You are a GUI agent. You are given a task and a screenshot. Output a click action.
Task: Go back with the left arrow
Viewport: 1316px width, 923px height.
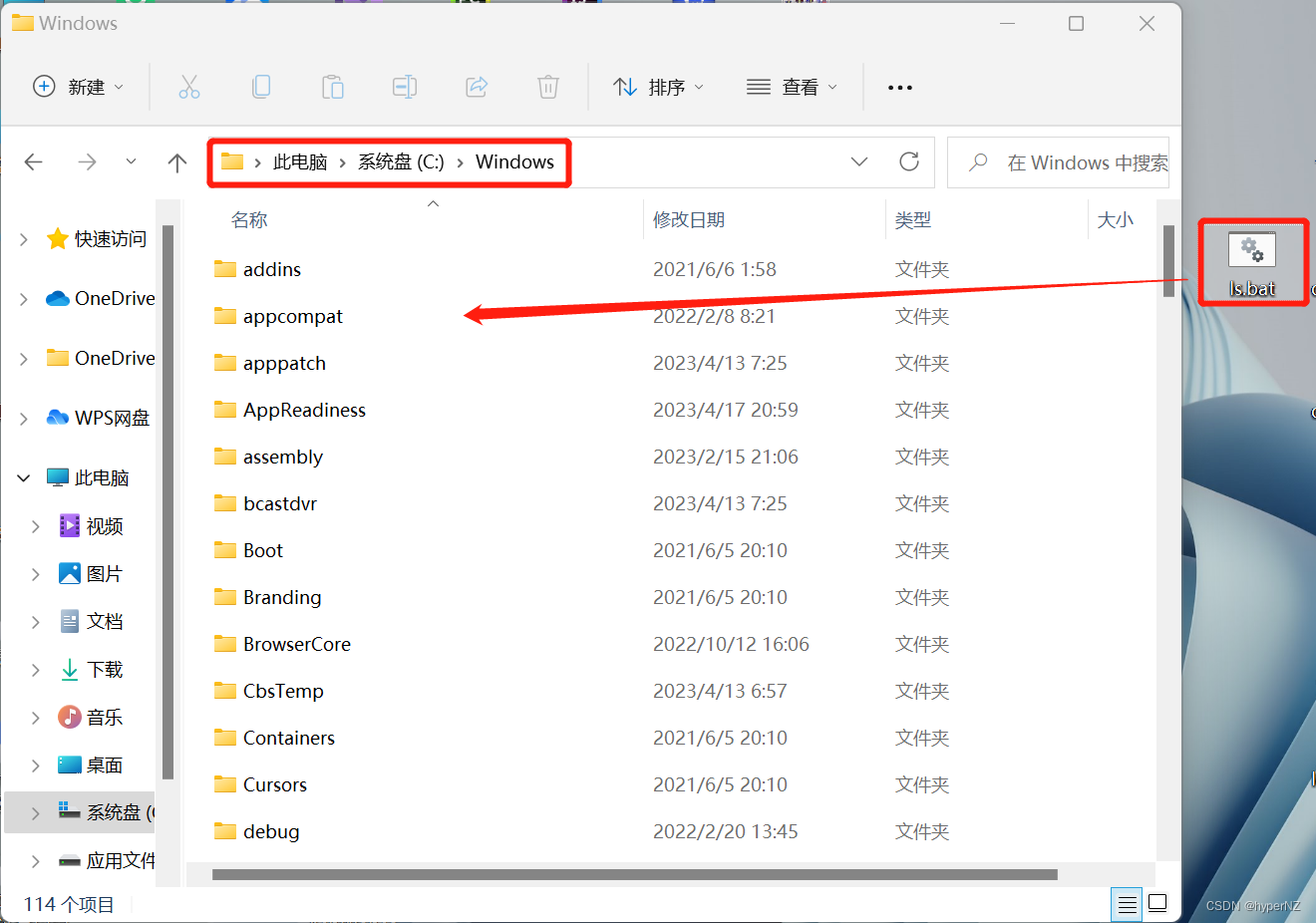34,161
